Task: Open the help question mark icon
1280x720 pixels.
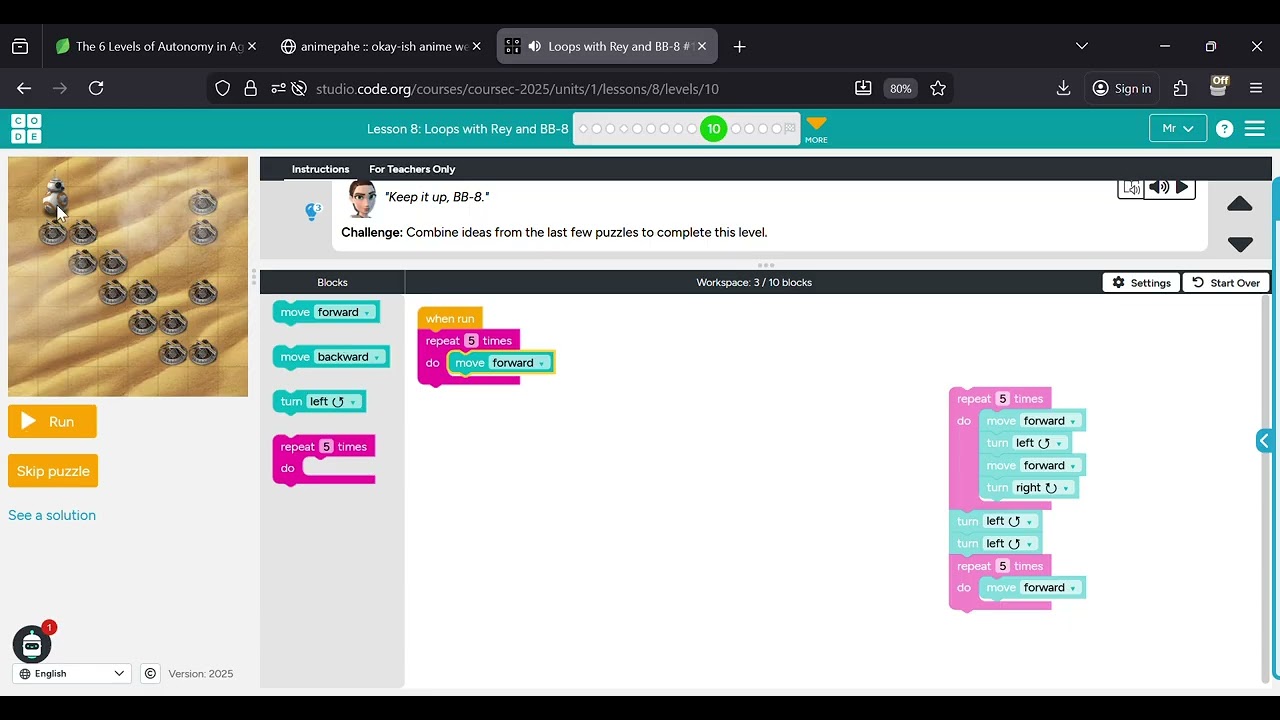Action: (x=1224, y=129)
